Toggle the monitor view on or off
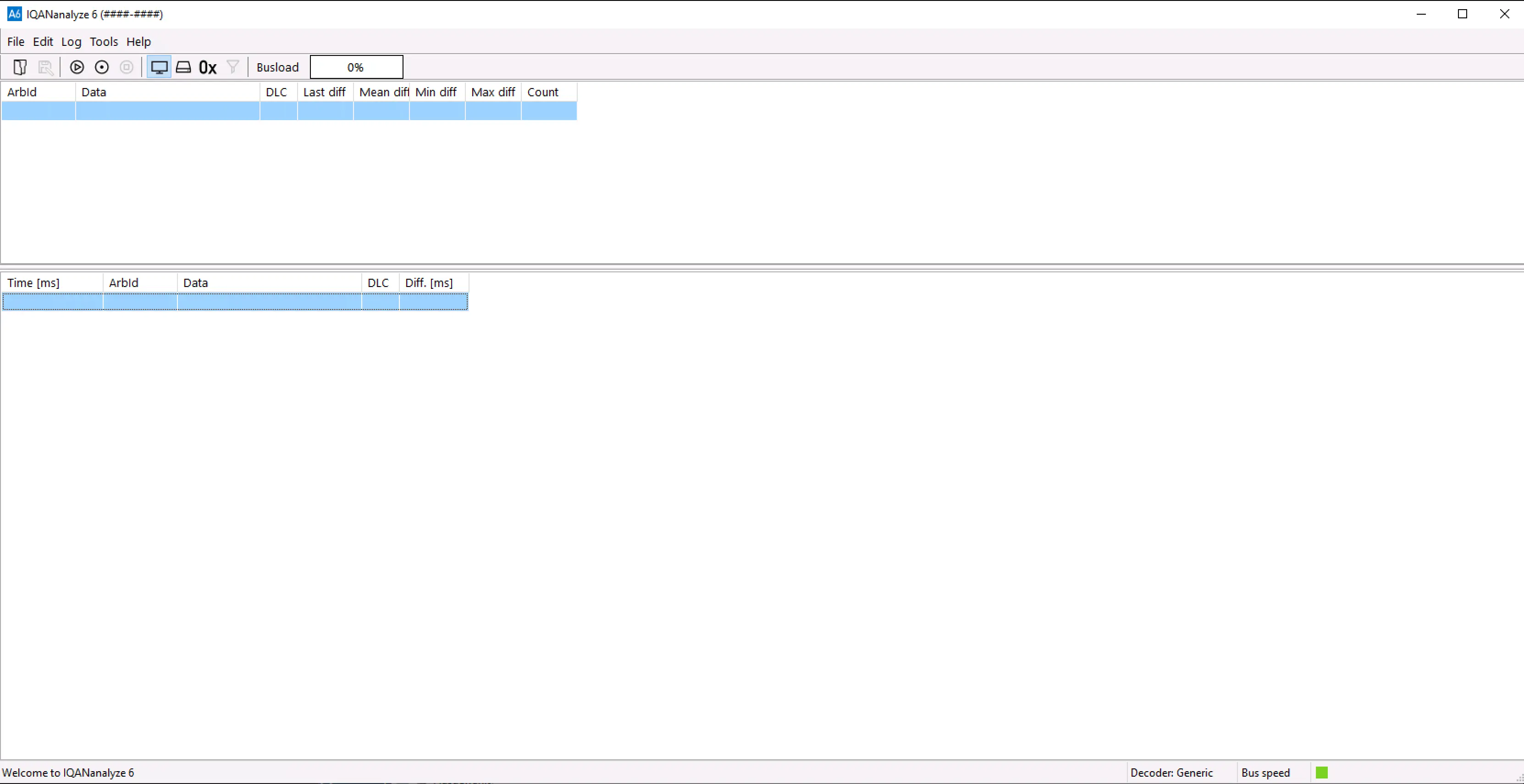Viewport: 1524px width, 784px height. coord(159,67)
